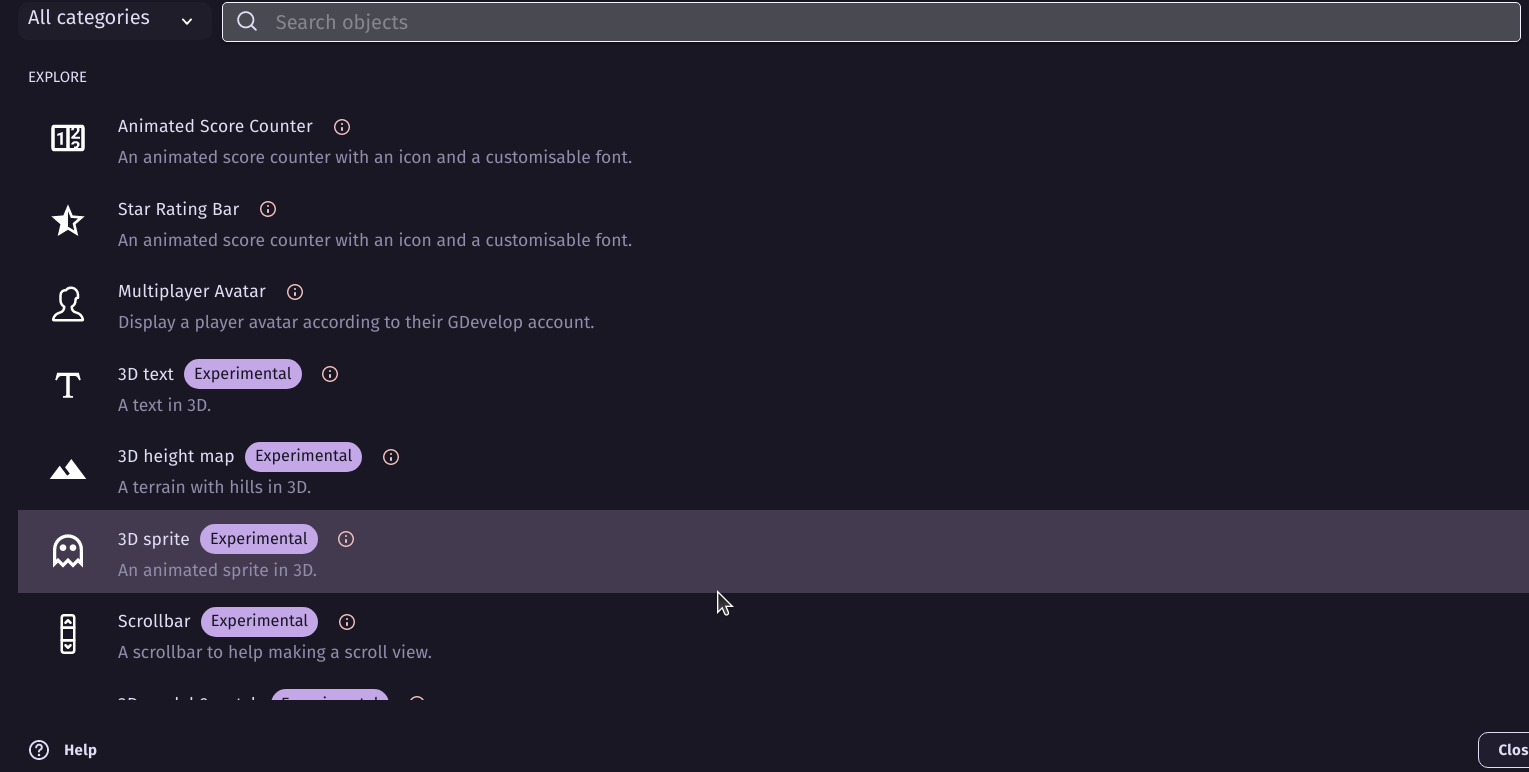This screenshot has height=772, width=1529.
Task: Click the Multiplayer Avatar silhouette icon
Action: click(68, 304)
